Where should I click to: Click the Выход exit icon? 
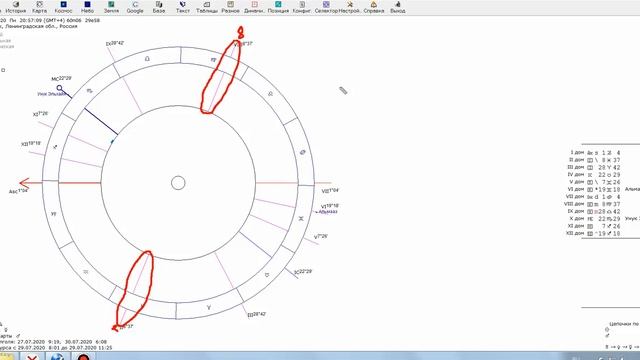[397, 7]
